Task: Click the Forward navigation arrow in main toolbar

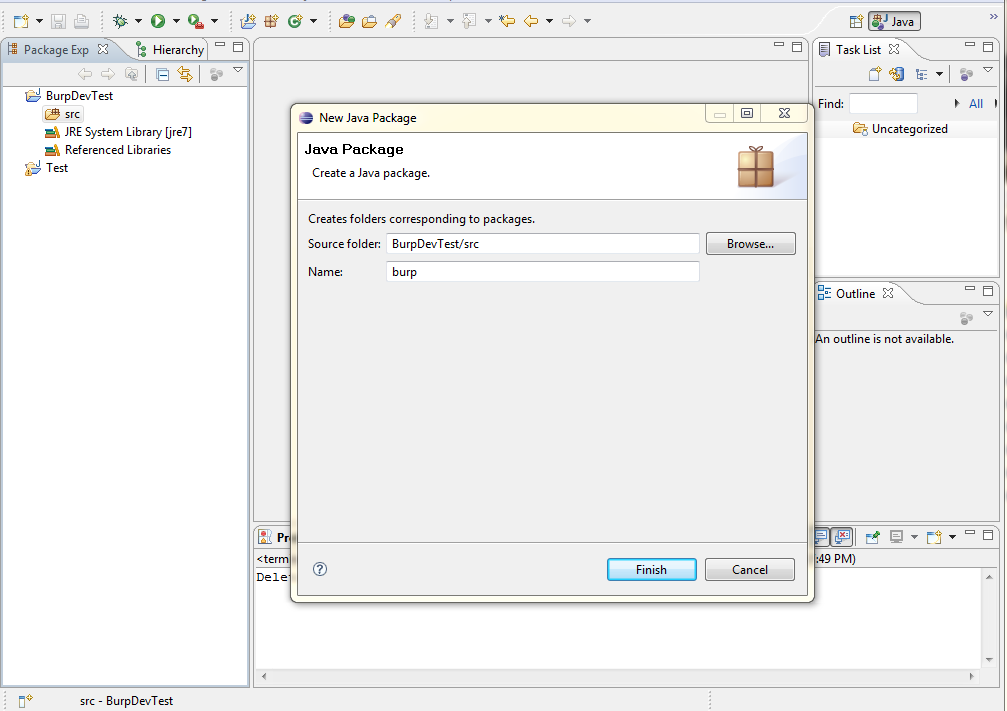Action: pos(569,21)
